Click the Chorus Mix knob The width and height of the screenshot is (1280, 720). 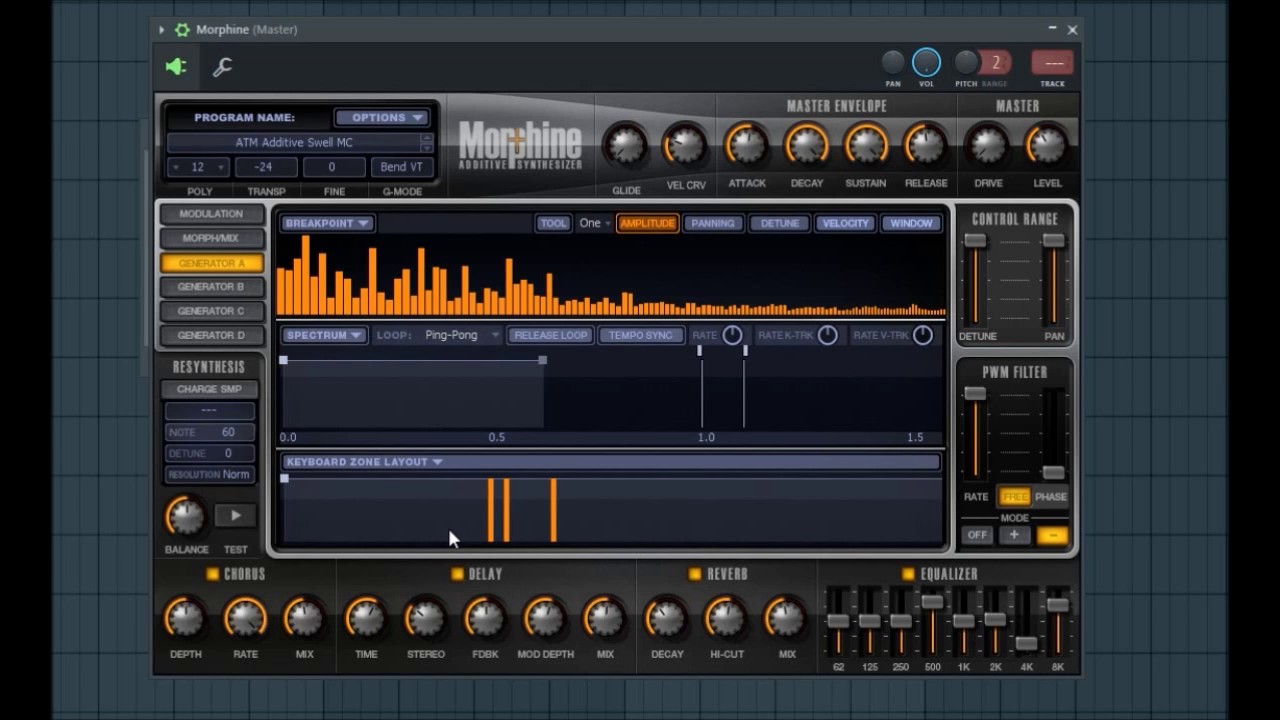pyautogui.click(x=304, y=618)
